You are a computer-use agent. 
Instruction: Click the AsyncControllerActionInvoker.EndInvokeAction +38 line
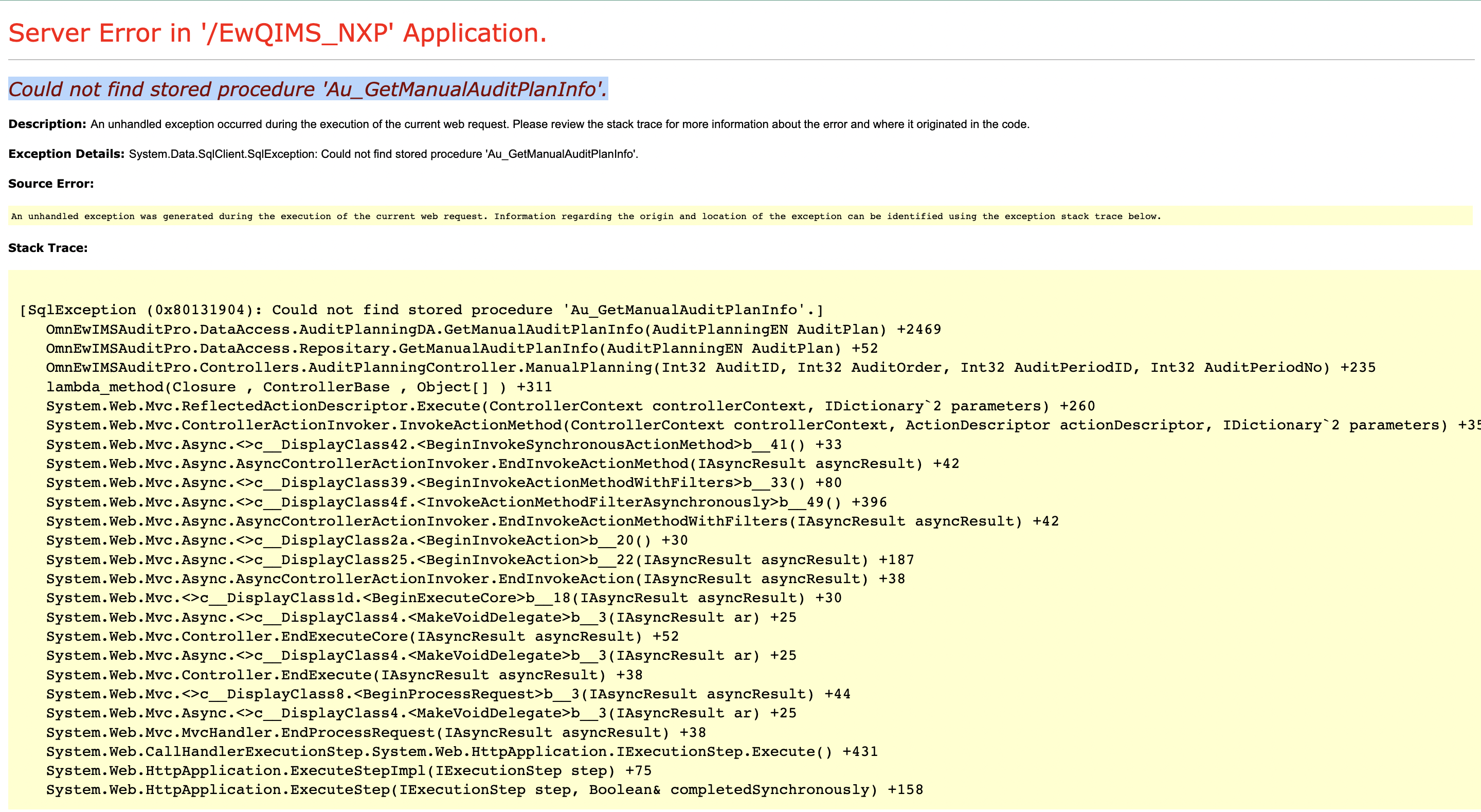tap(476, 579)
